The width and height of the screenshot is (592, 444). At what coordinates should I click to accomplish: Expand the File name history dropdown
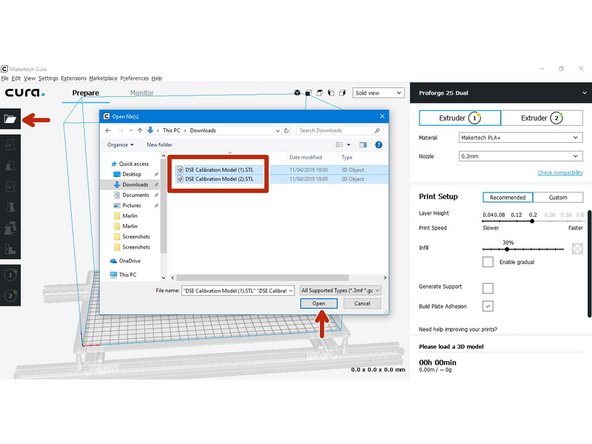coord(290,291)
